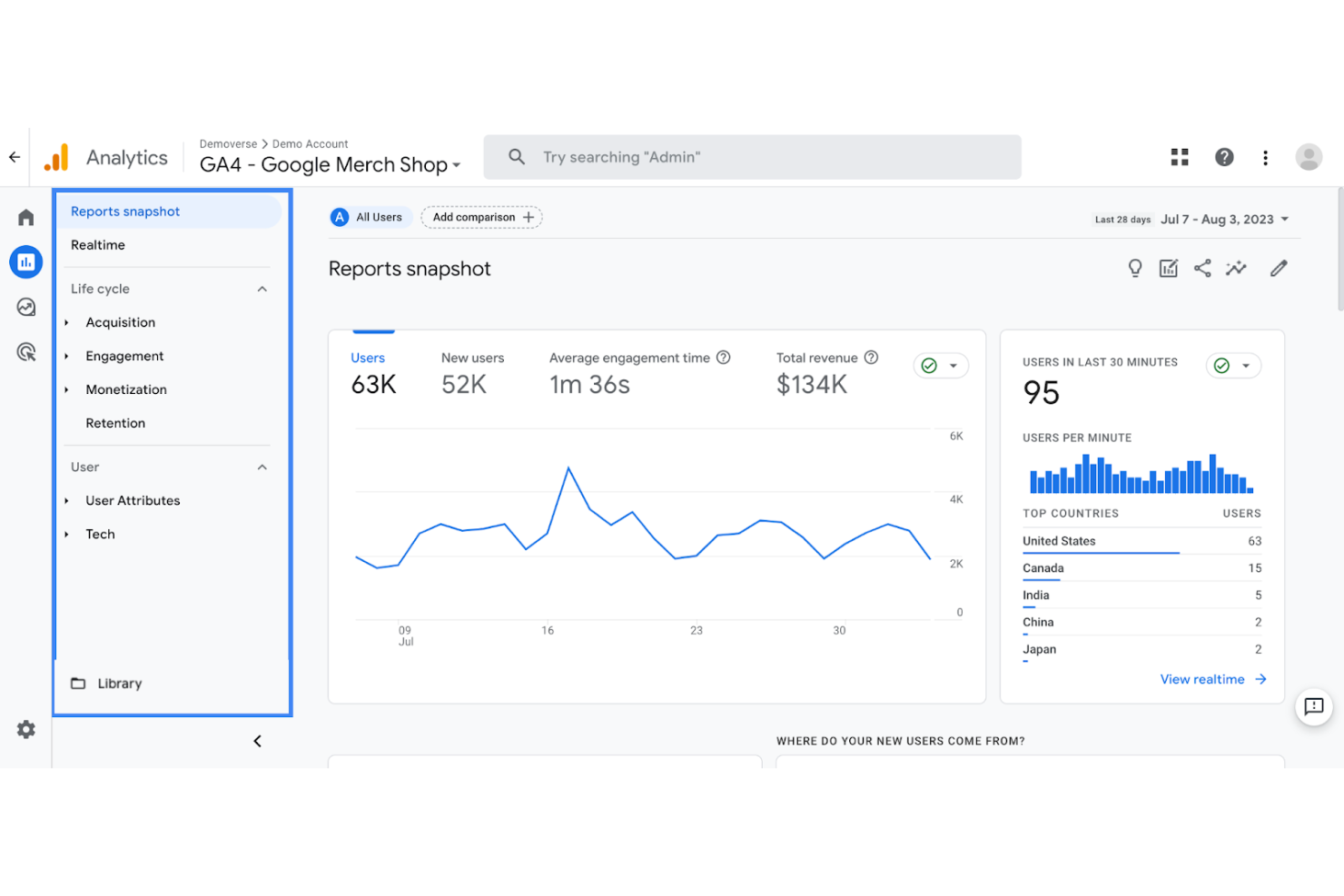Click the Japan row
This screenshot has width=1344, height=896.
pos(1141,649)
